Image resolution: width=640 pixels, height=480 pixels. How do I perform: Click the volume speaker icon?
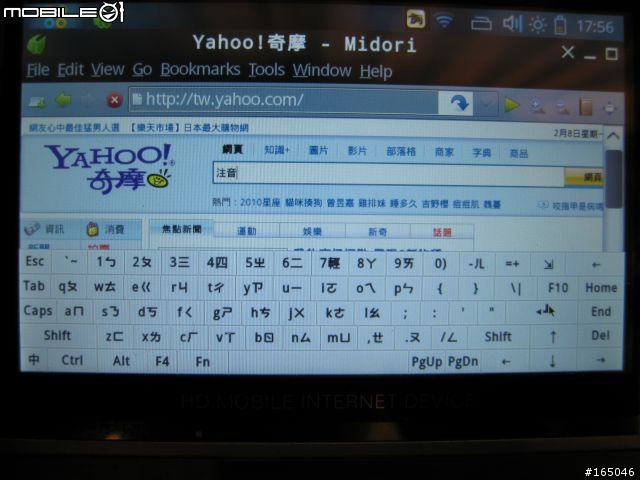tap(512, 23)
